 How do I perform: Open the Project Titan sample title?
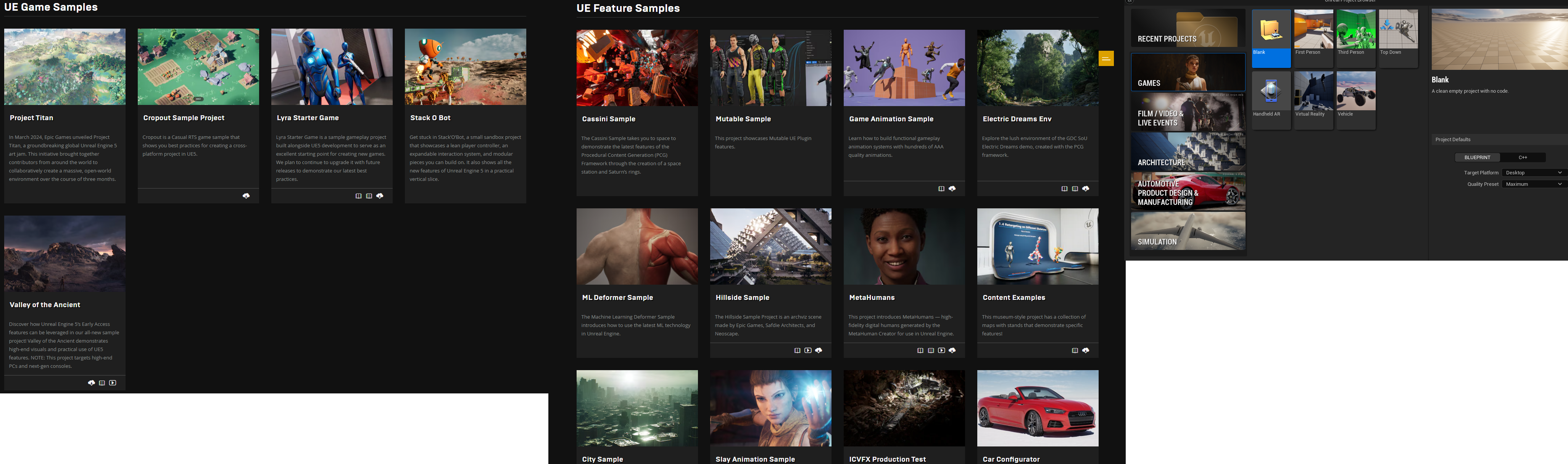click(32, 118)
